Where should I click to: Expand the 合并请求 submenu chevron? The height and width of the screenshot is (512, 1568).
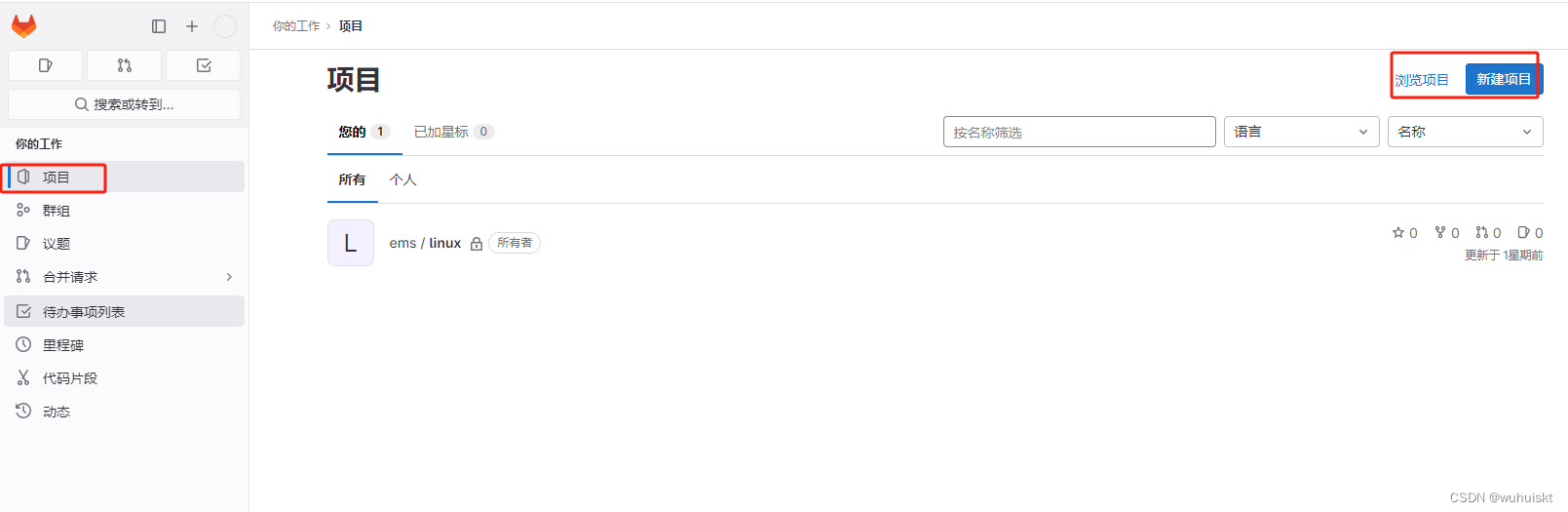click(x=230, y=277)
